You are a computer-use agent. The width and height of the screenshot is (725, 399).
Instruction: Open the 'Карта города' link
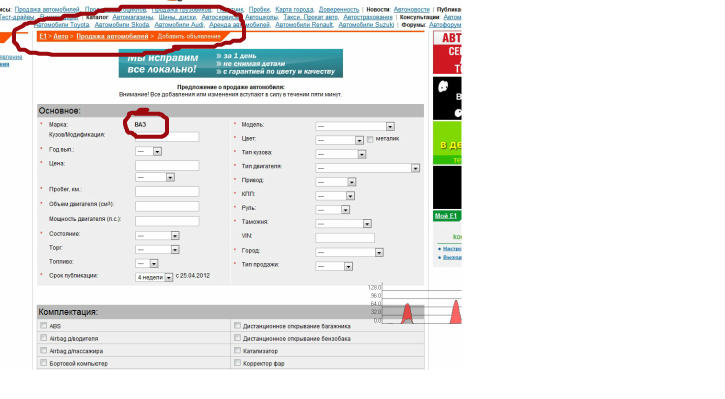[294, 9]
